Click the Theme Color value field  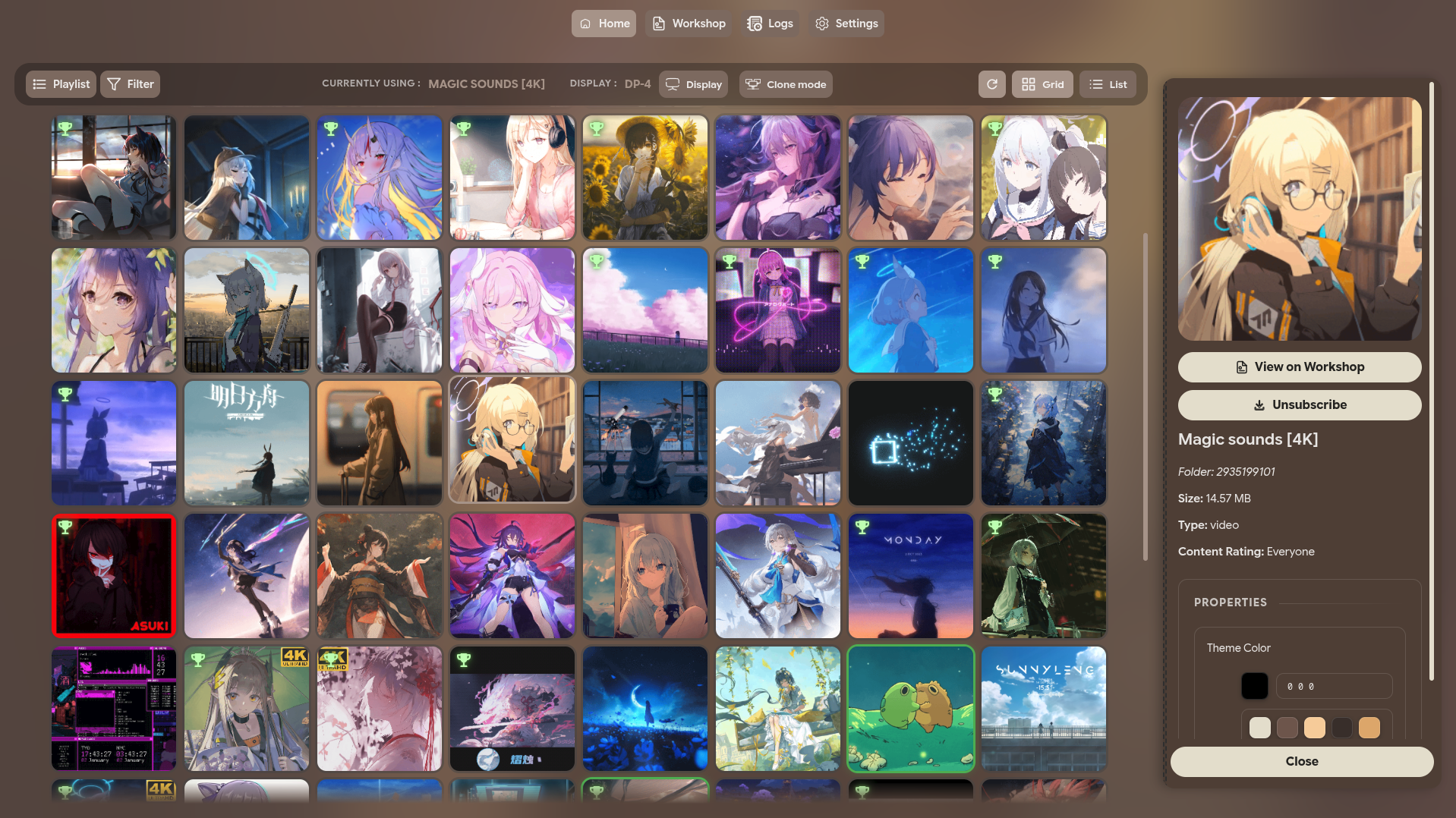click(x=1334, y=687)
